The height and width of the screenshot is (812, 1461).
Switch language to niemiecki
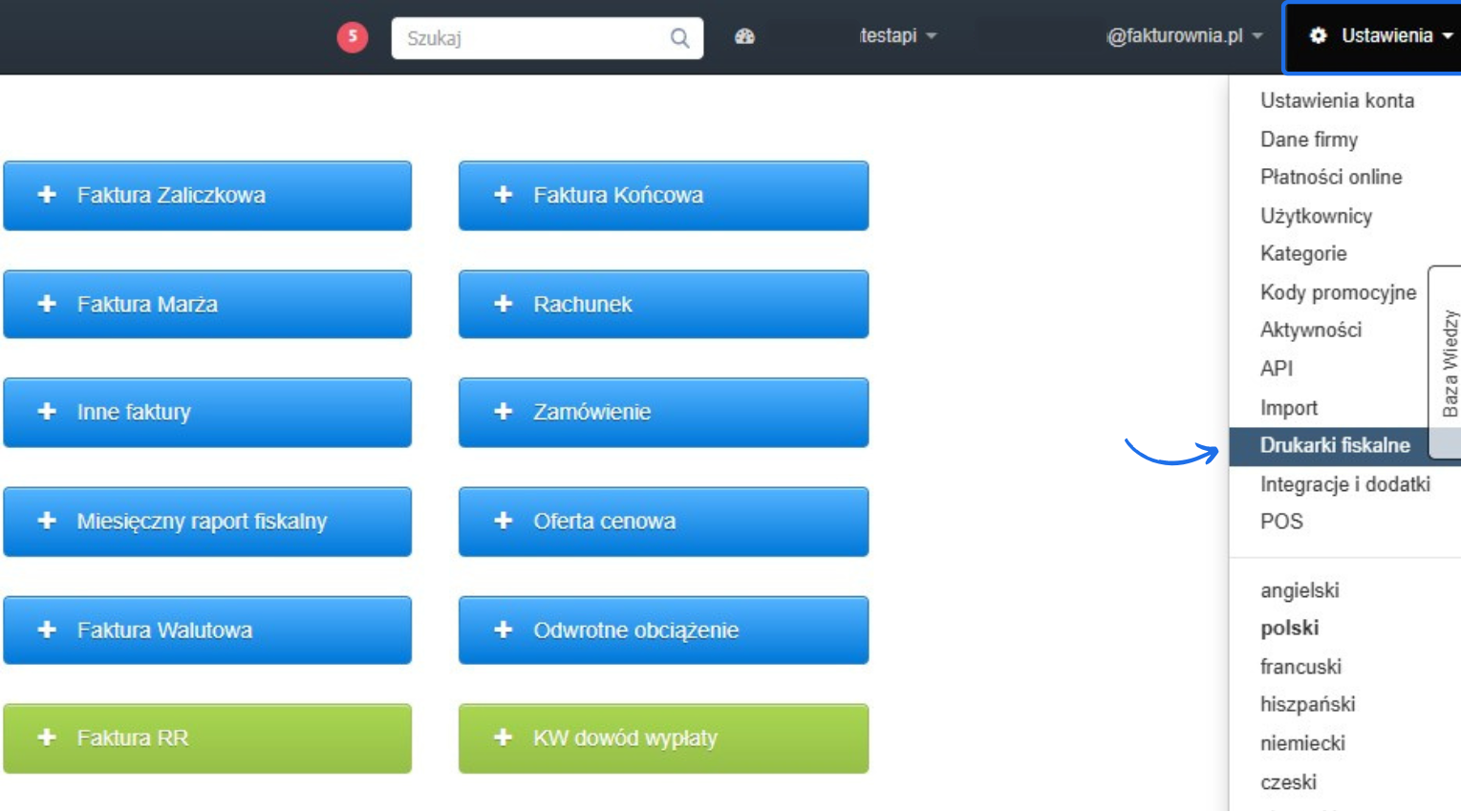click(1302, 743)
